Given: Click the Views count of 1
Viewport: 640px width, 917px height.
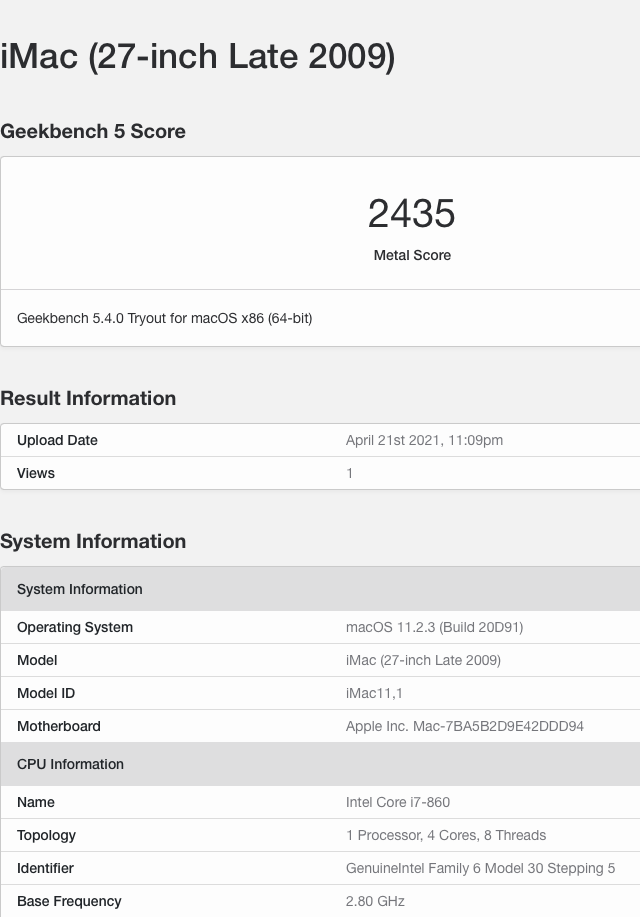Looking at the screenshot, I should pyautogui.click(x=349, y=473).
